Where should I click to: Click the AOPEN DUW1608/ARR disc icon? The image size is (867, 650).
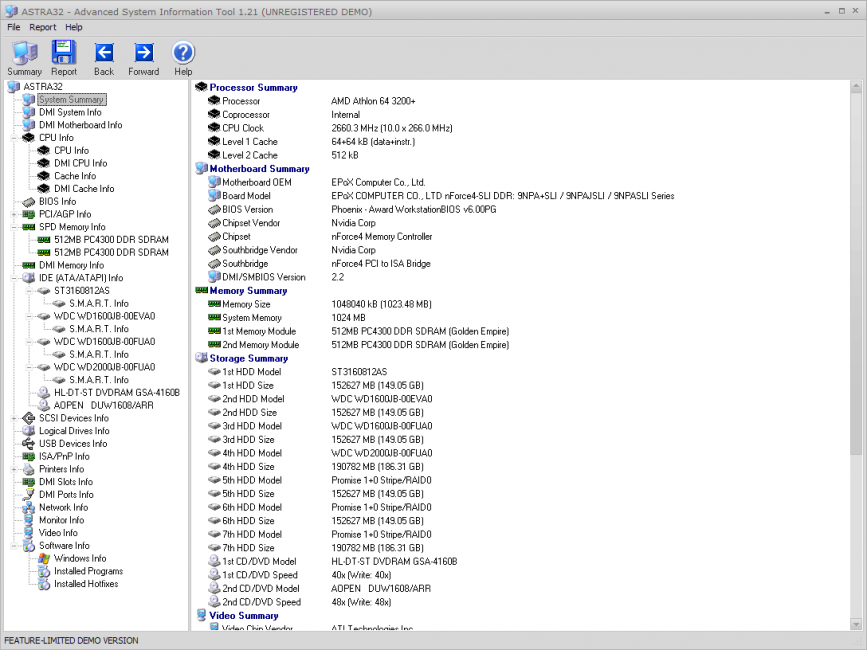(x=44, y=405)
